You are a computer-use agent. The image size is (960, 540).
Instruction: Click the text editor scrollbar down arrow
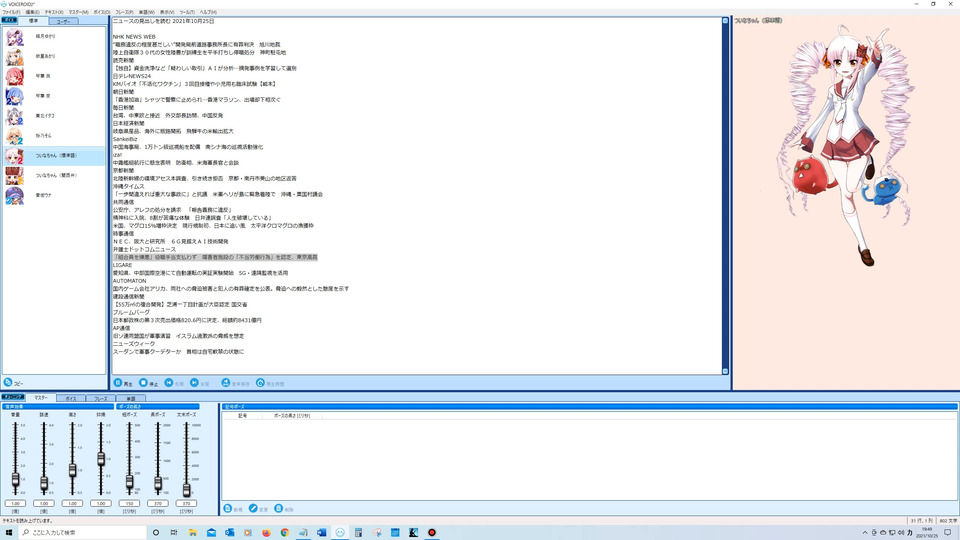(x=726, y=371)
